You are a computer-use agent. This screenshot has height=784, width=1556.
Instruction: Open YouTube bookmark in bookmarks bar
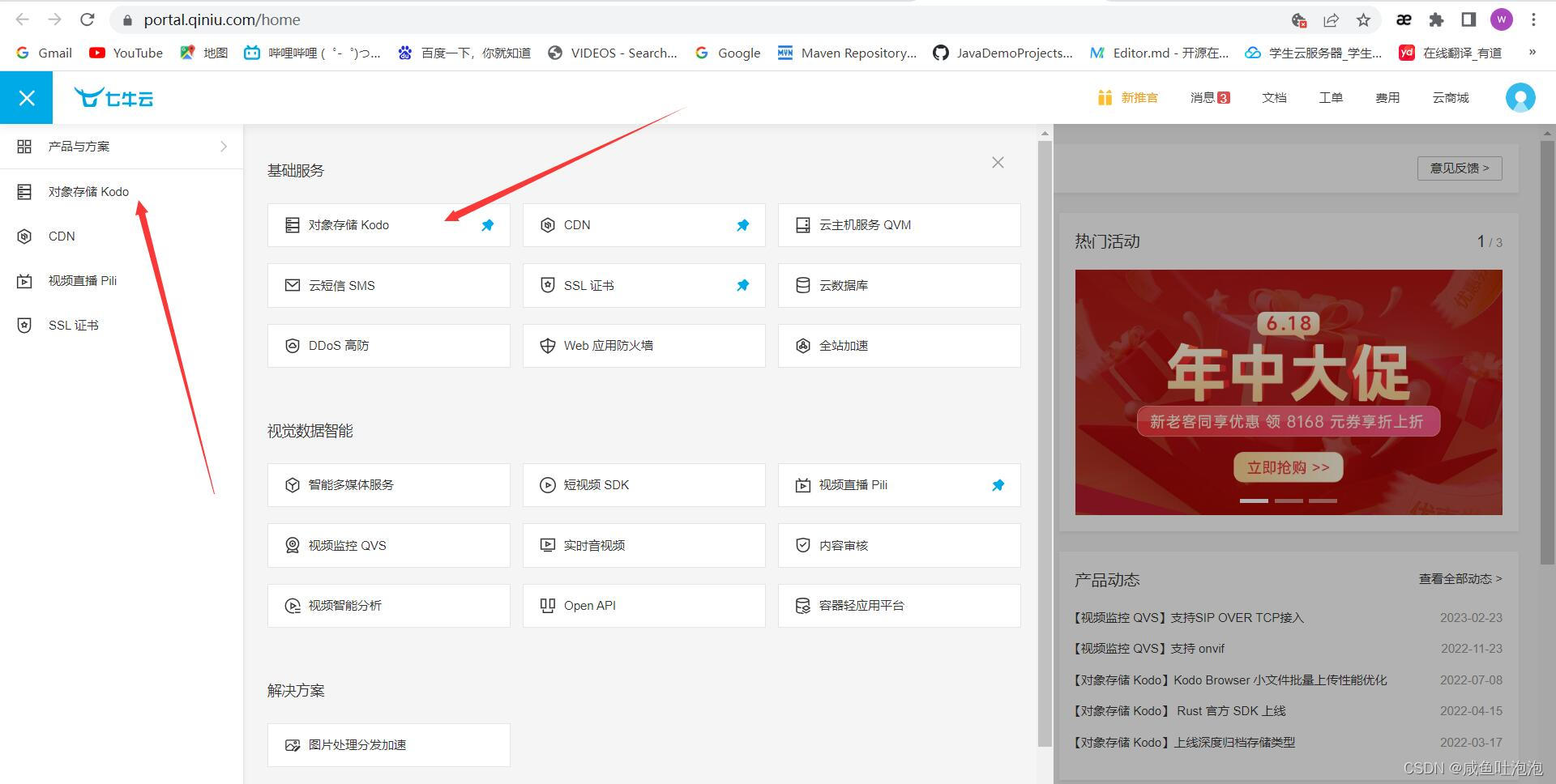click(126, 53)
